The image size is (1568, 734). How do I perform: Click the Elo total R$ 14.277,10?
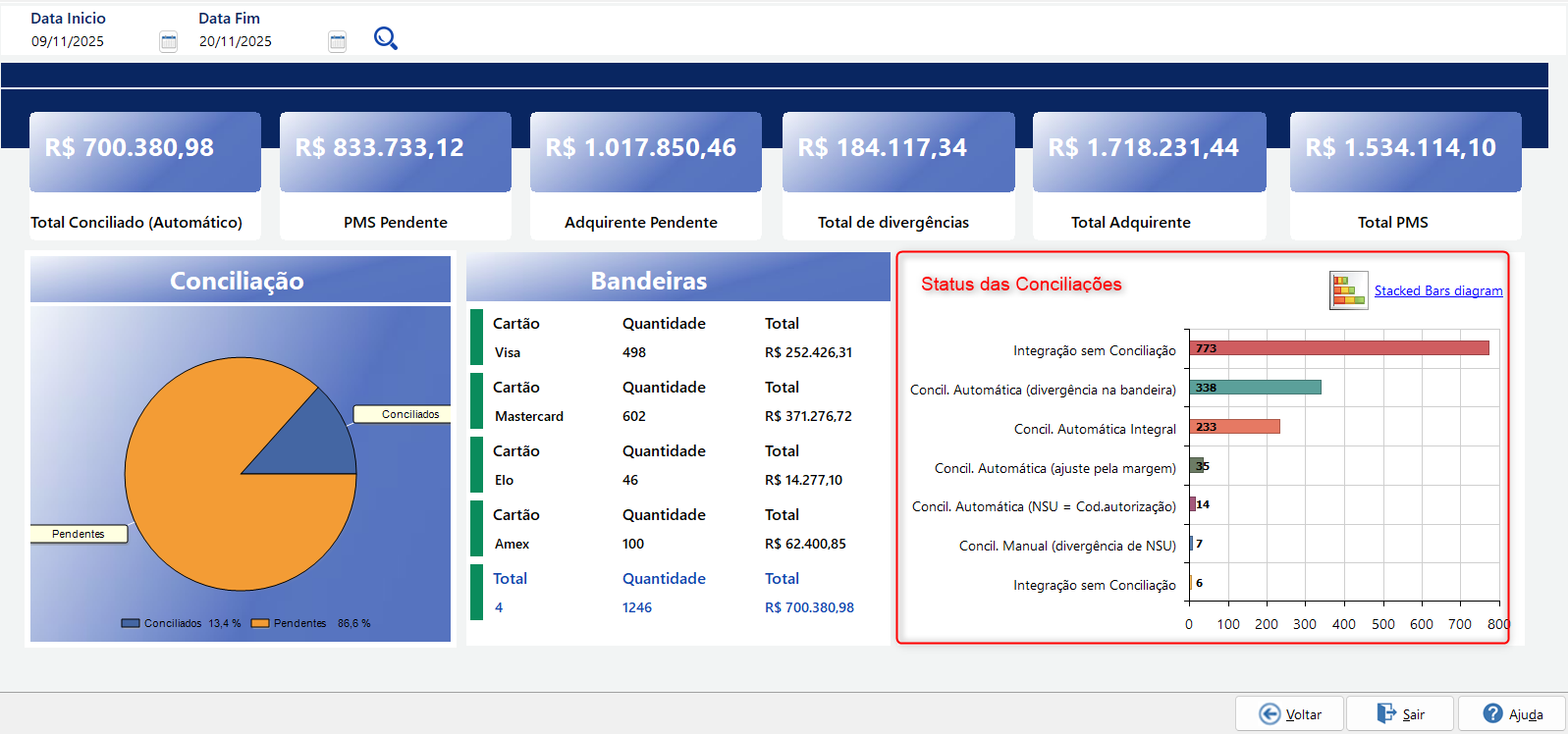(804, 480)
